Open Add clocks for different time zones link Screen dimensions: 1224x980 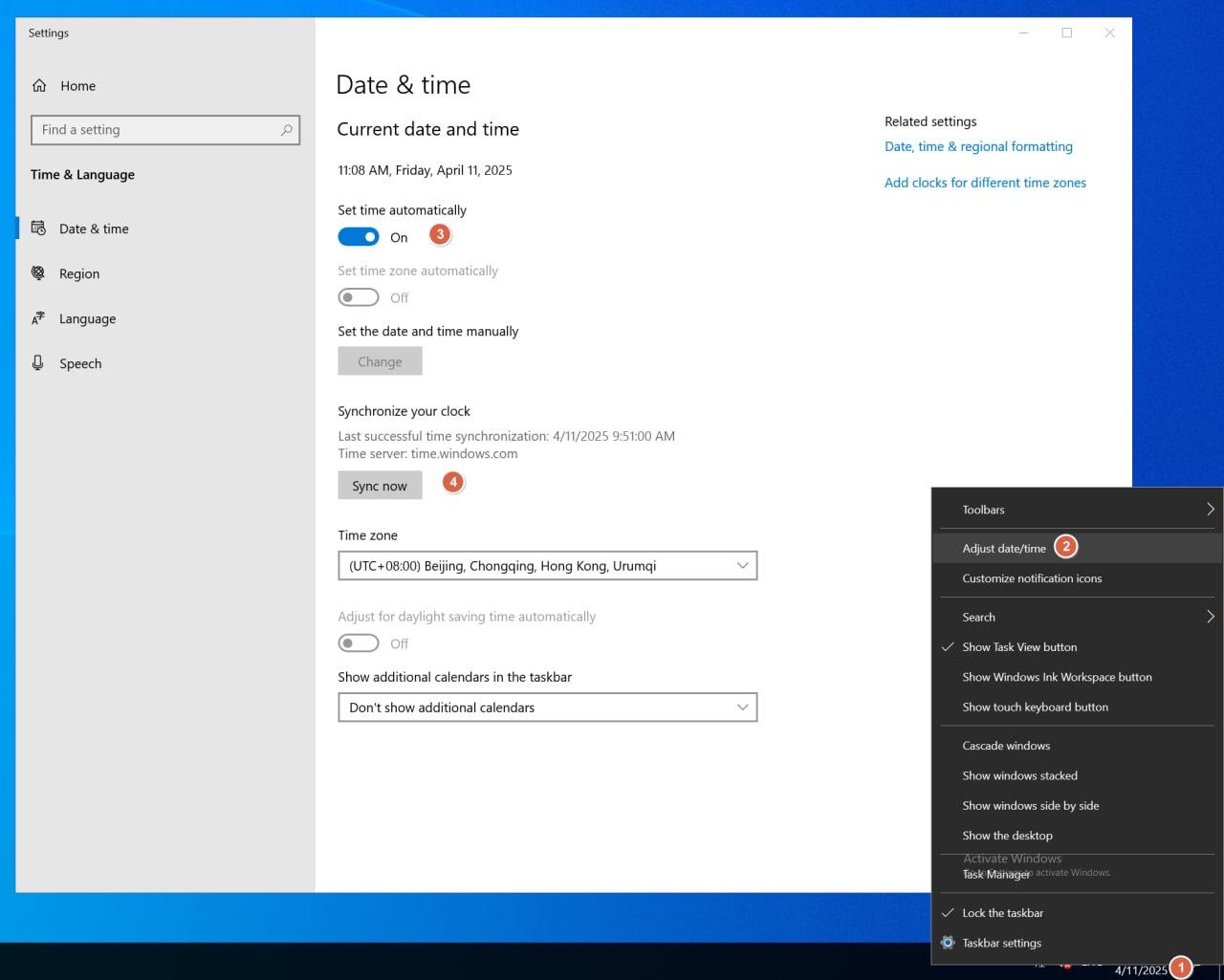pyautogui.click(x=985, y=183)
